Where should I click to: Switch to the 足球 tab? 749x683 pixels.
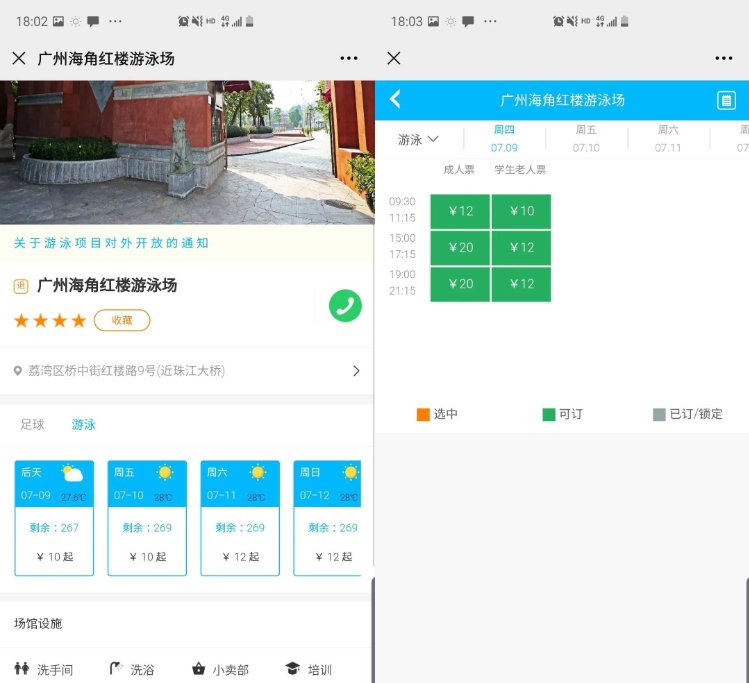33,425
